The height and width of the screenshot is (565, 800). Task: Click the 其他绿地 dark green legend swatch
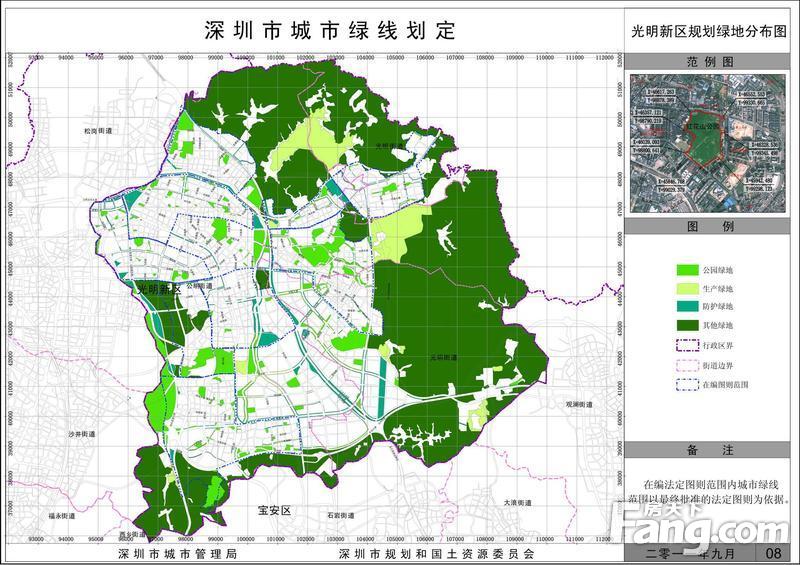click(x=687, y=325)
